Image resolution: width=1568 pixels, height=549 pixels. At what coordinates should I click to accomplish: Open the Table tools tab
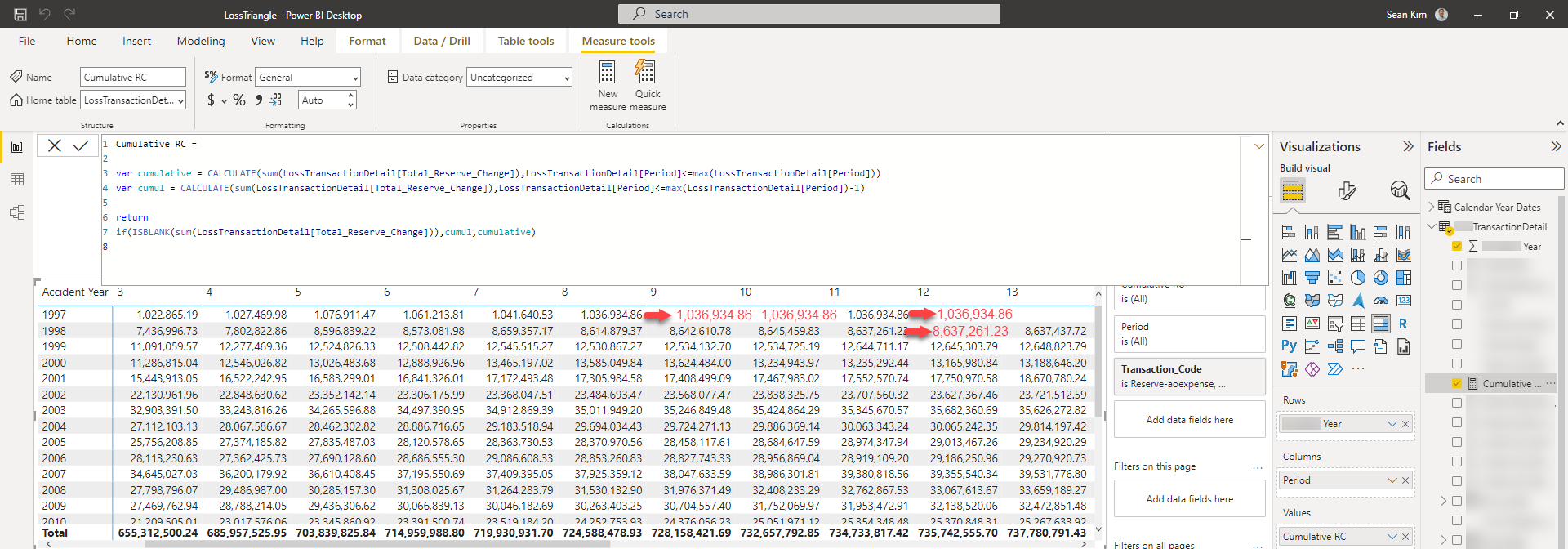526,41
